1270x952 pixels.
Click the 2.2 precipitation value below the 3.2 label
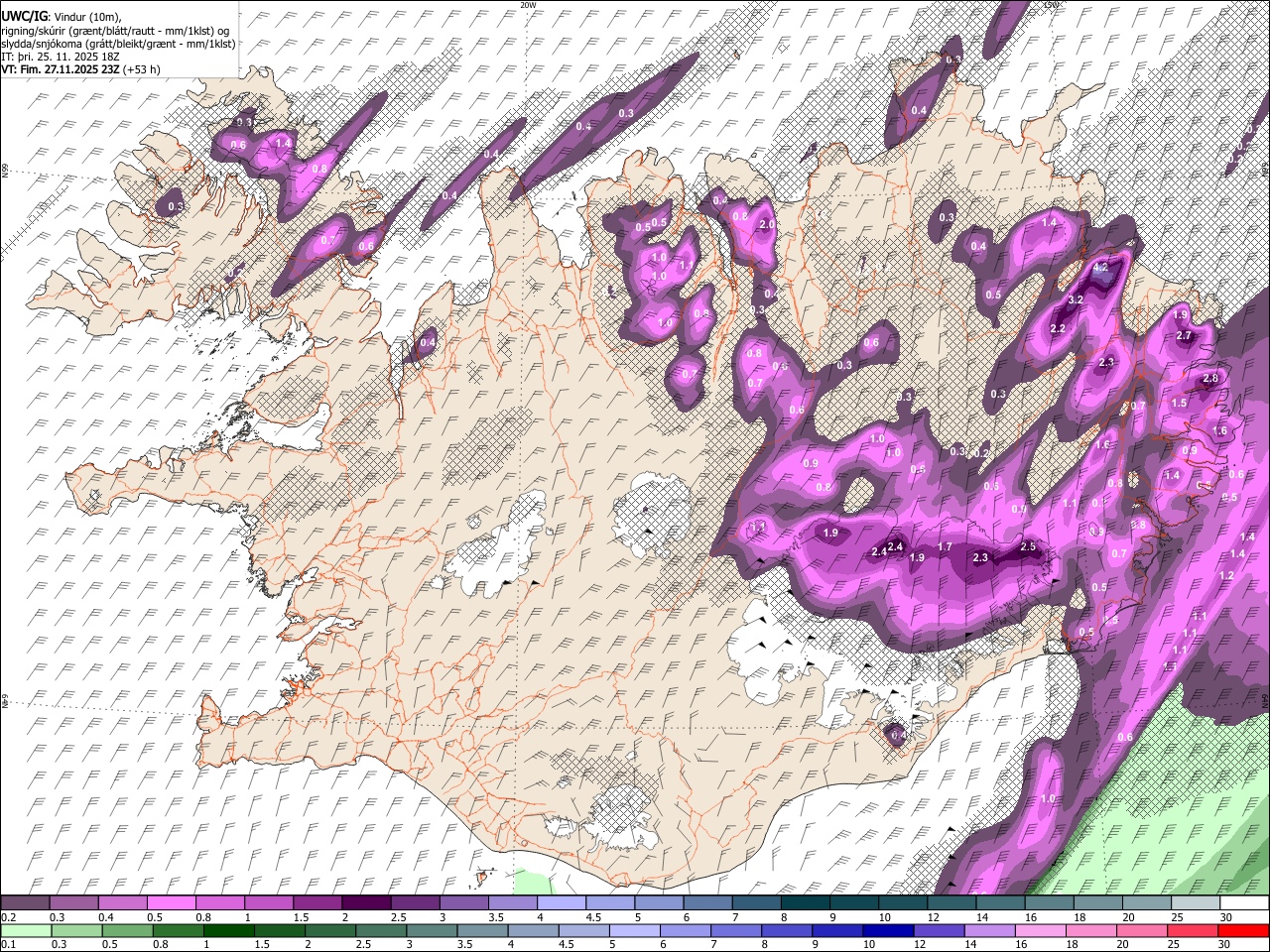click(1058, 329)
